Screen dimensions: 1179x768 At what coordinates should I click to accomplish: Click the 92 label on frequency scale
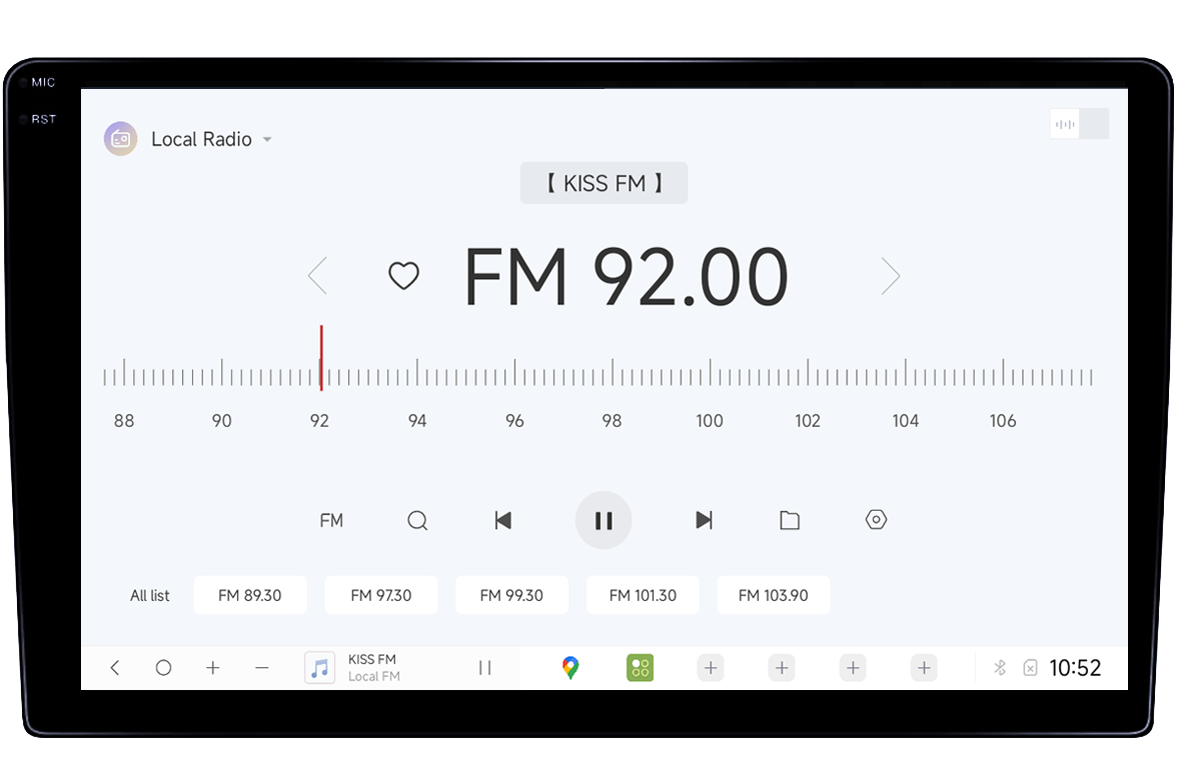(x=320, y=420)
